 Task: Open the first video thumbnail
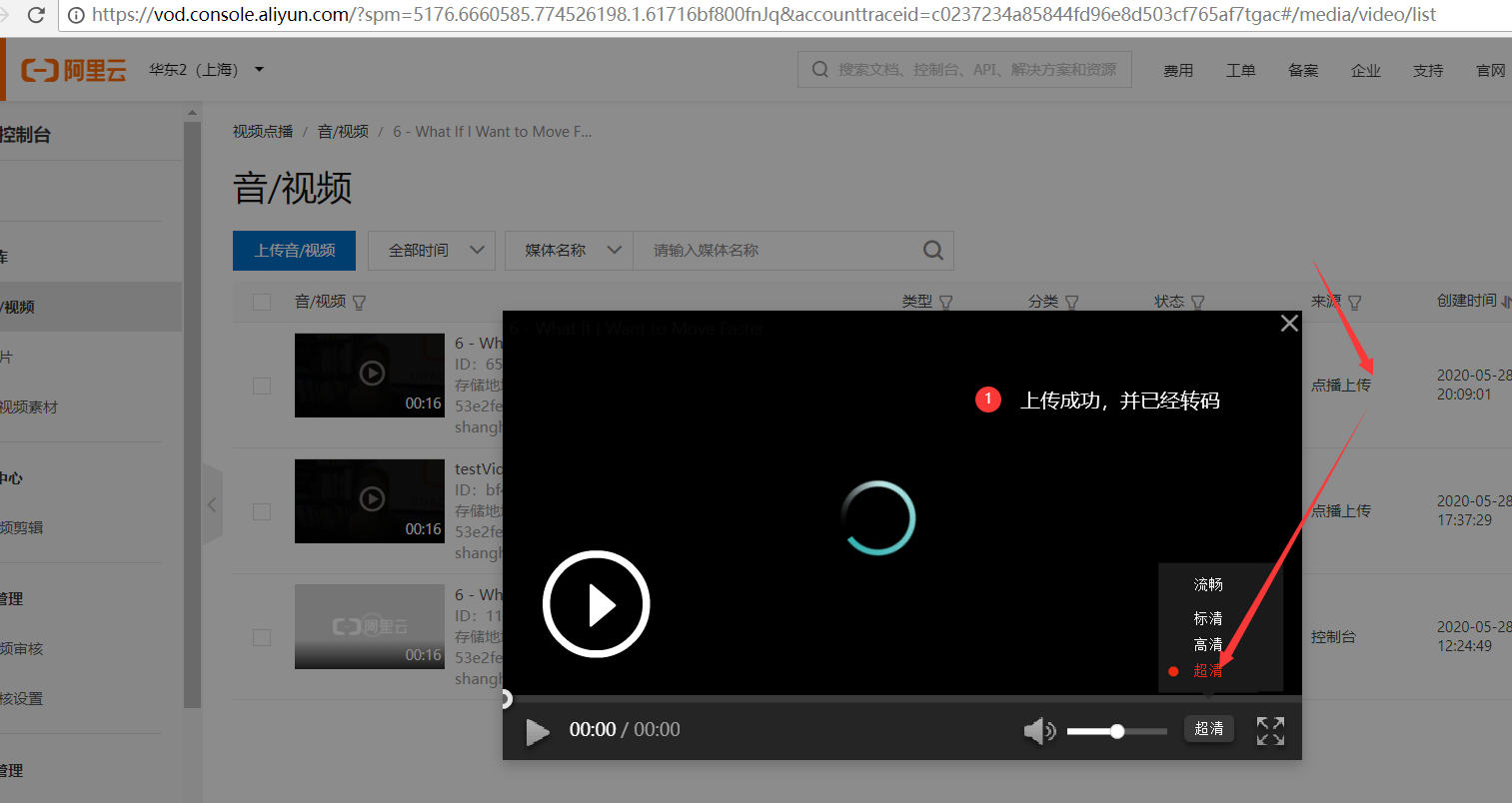370,376
